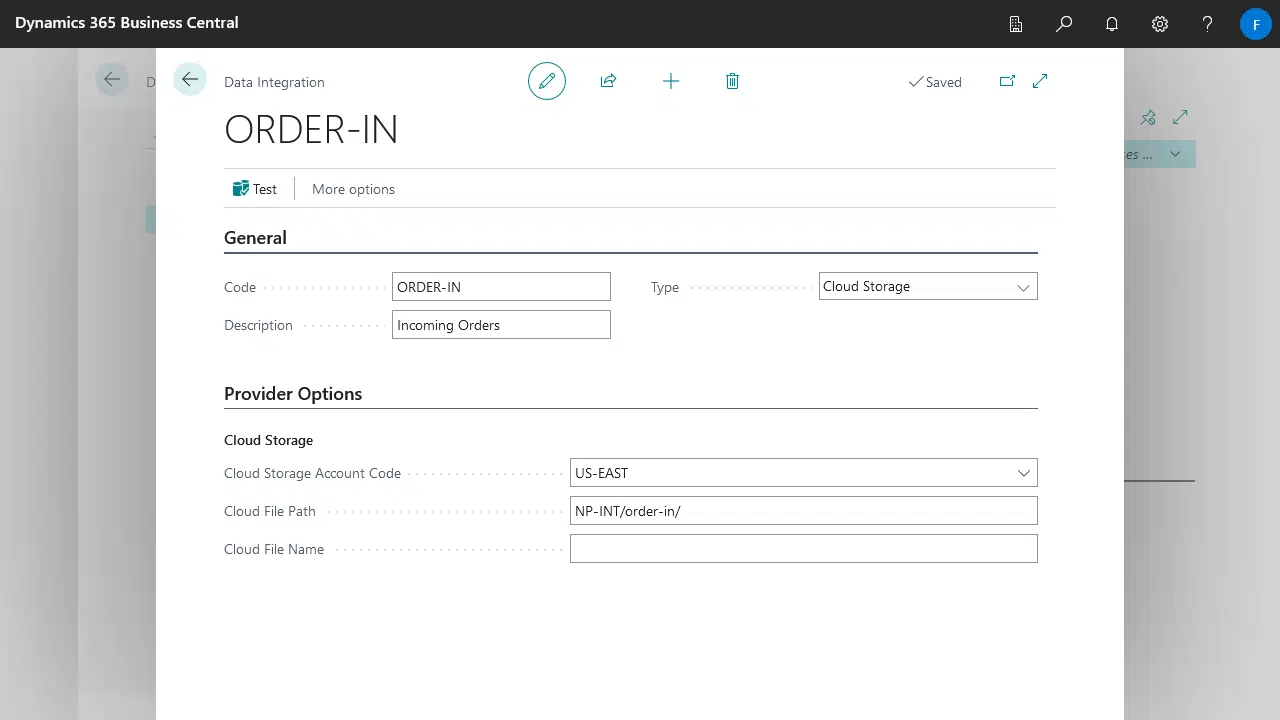The image size is (1280, 720).
Task: Open the More options menu
Action: coord(353,188)
